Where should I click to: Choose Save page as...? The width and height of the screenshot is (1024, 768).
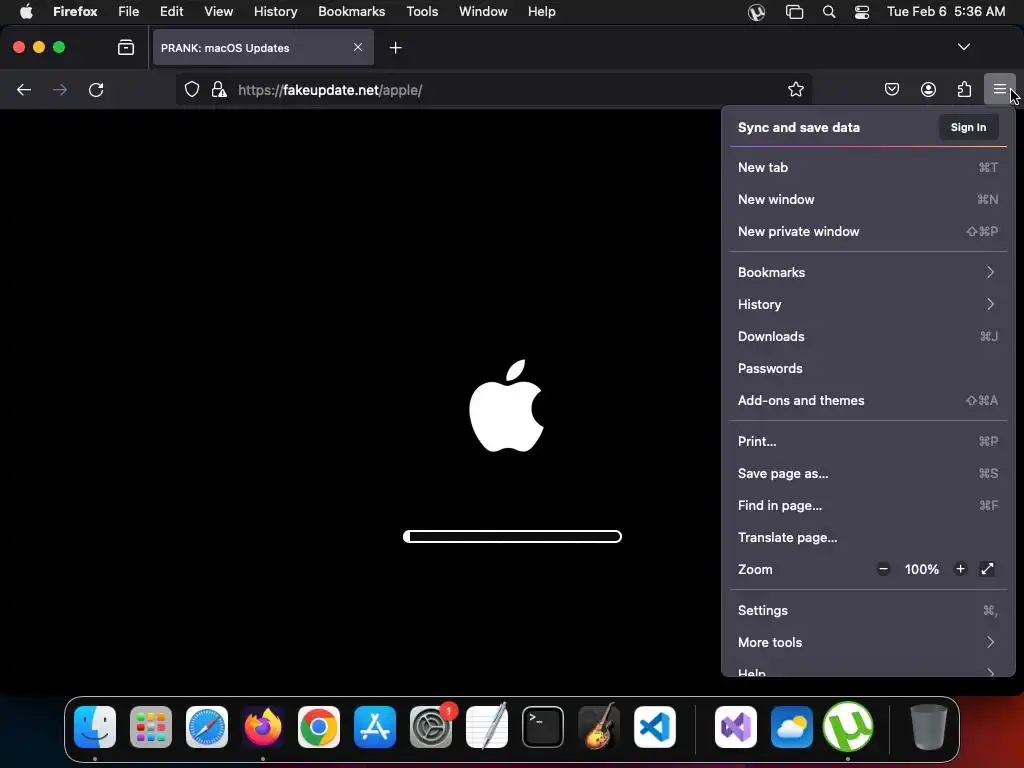(868, 473)
